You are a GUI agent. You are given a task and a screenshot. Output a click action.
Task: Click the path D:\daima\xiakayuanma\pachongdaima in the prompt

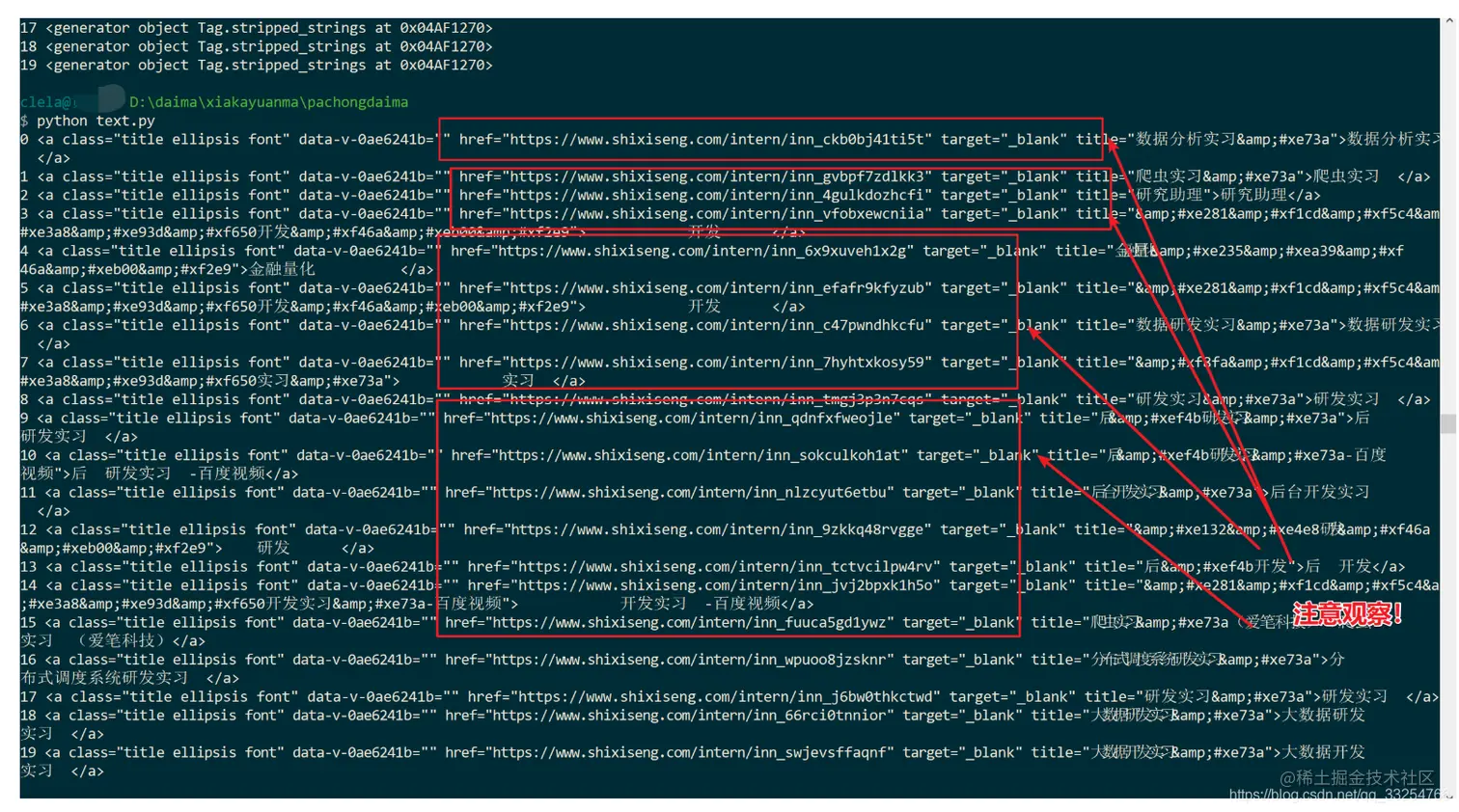(x=268, y=102)
